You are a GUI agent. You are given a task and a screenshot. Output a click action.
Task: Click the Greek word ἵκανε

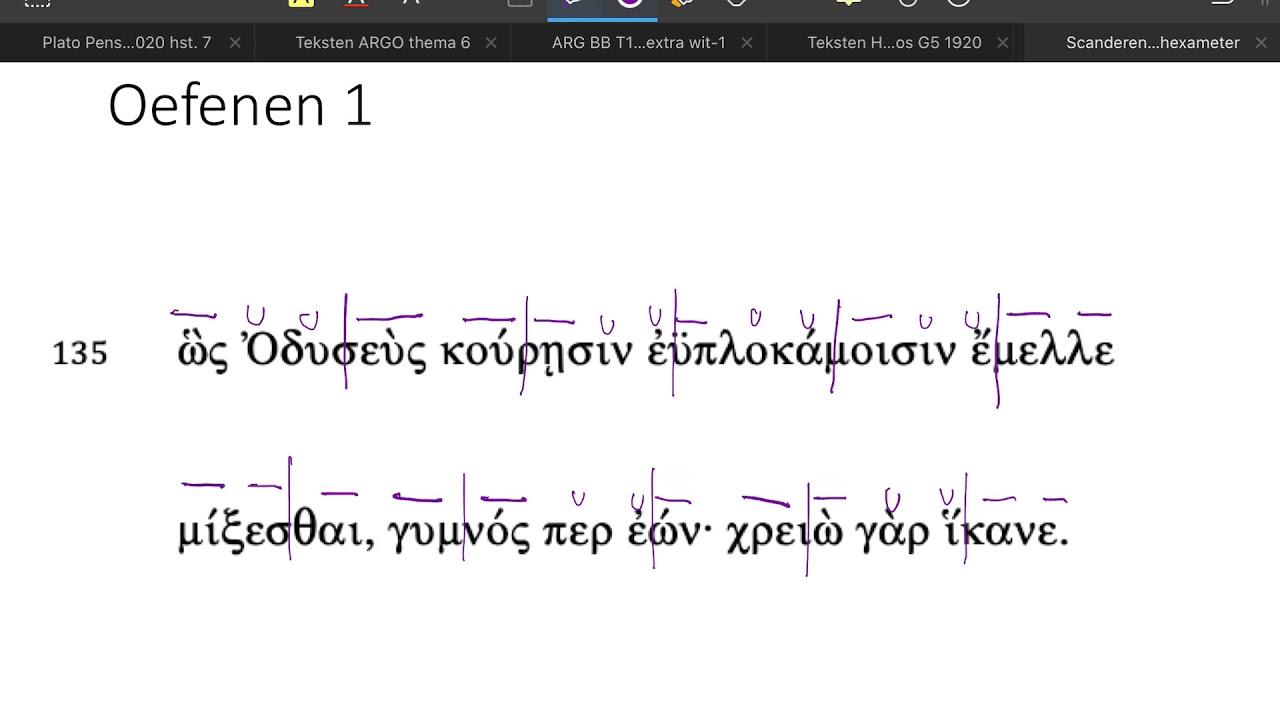[1005, 528]
